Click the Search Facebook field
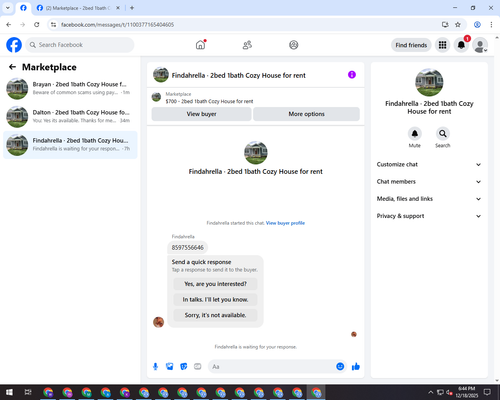Image resolution: width=500 pixels, height=400 pixels. tap(80, 45)
